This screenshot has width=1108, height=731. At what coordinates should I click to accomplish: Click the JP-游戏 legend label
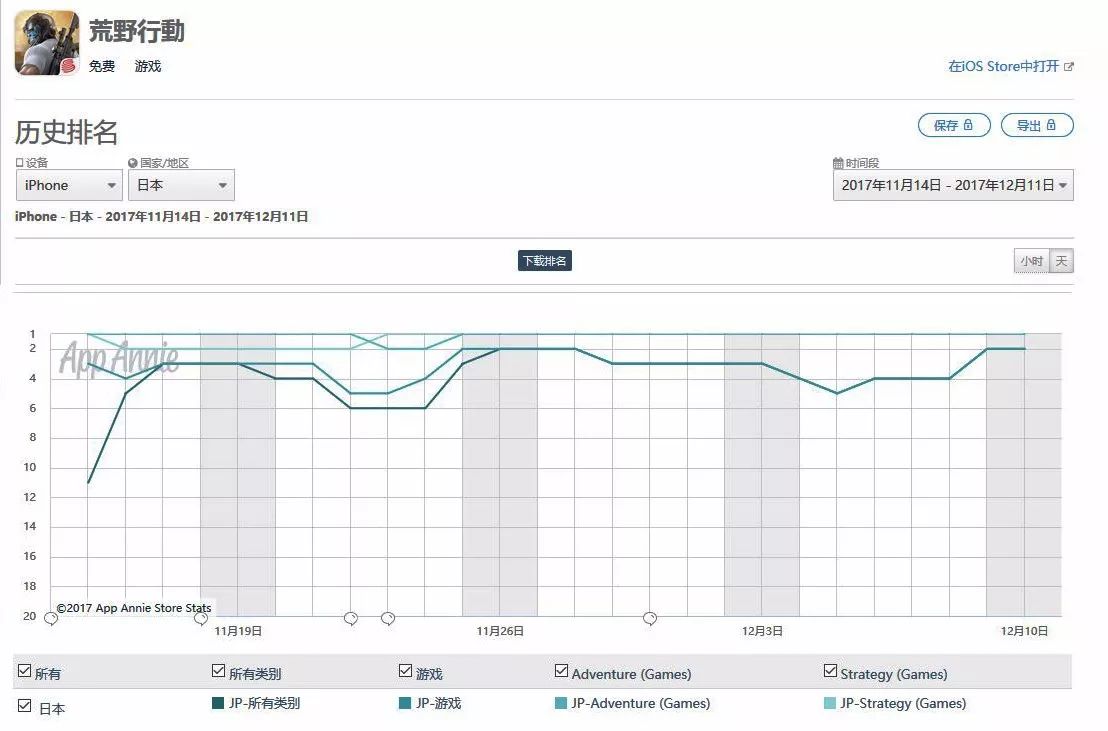(438, 703)
